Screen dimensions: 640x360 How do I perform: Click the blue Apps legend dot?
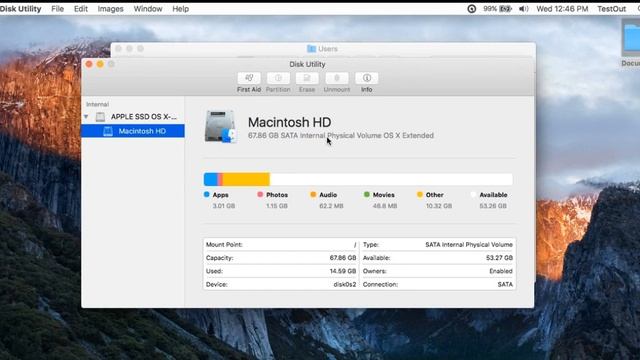(207, 195)
